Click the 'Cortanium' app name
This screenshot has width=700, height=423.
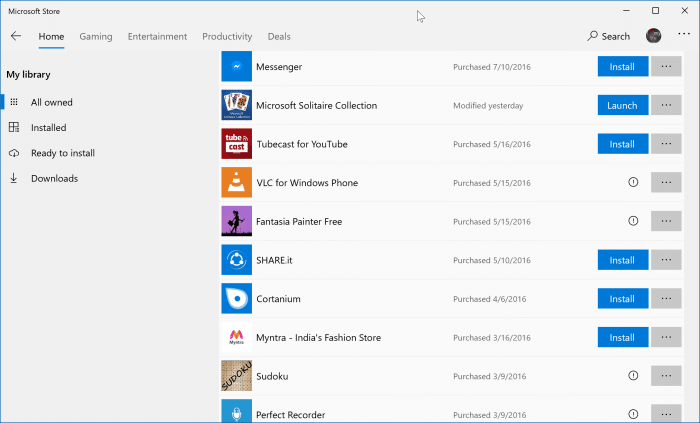point(278,299)
